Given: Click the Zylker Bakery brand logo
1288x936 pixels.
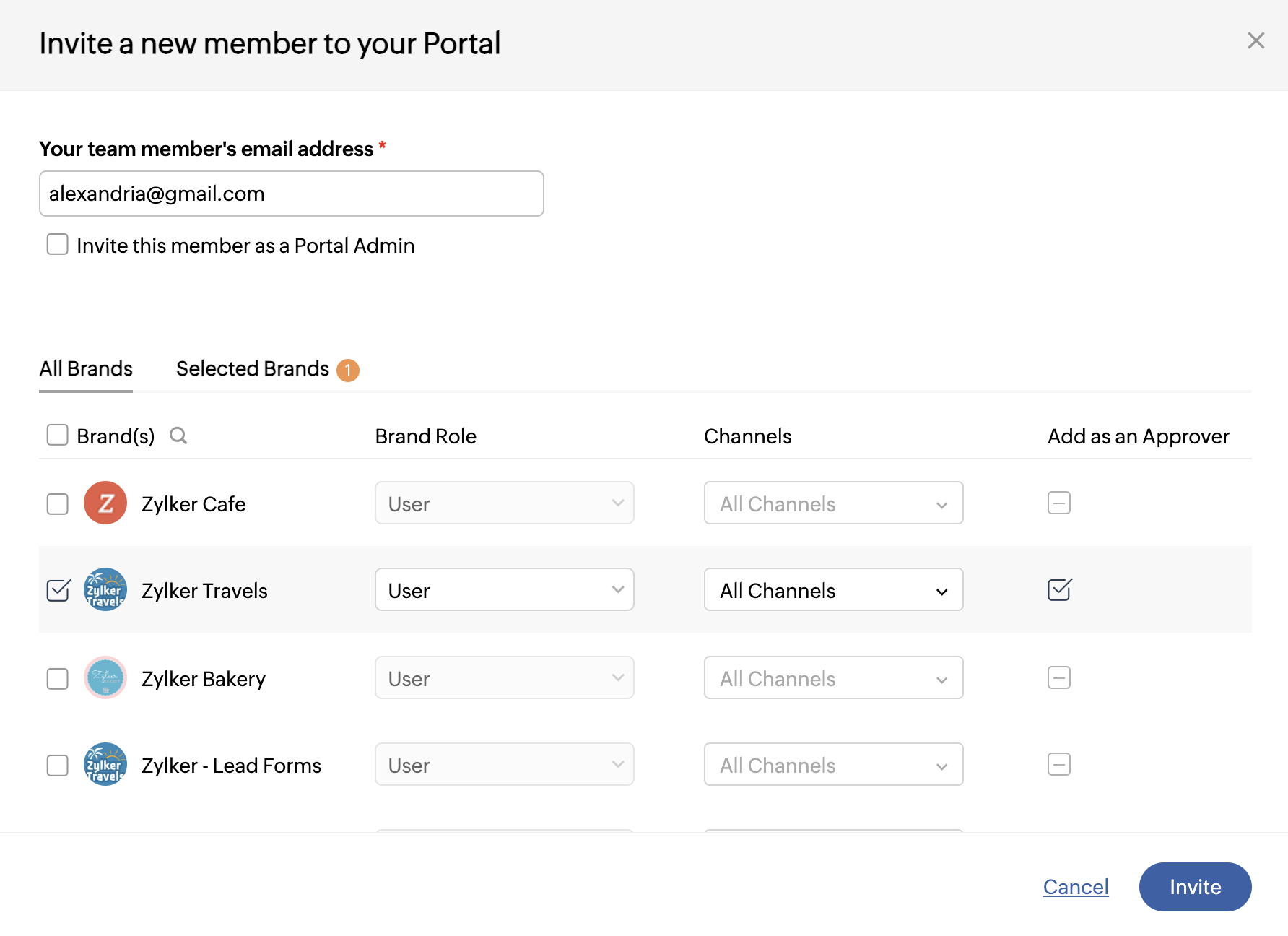Looking at the screenshot, I should point(105,677).
